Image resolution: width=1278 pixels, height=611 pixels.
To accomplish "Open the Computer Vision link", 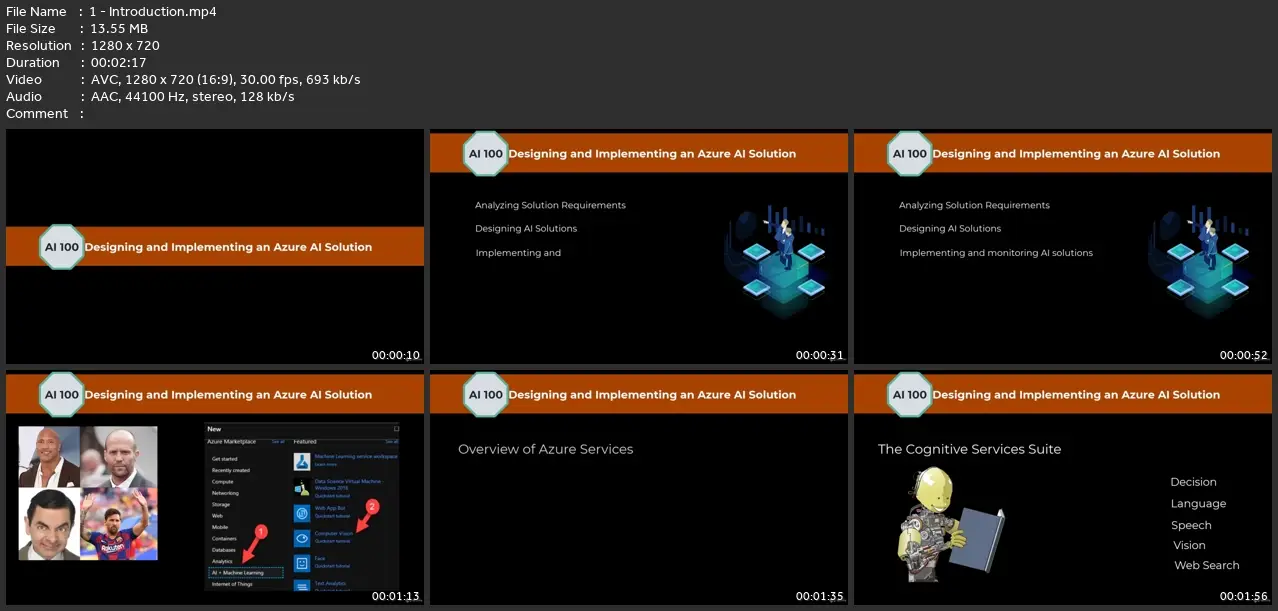I will tap(334, 533).
